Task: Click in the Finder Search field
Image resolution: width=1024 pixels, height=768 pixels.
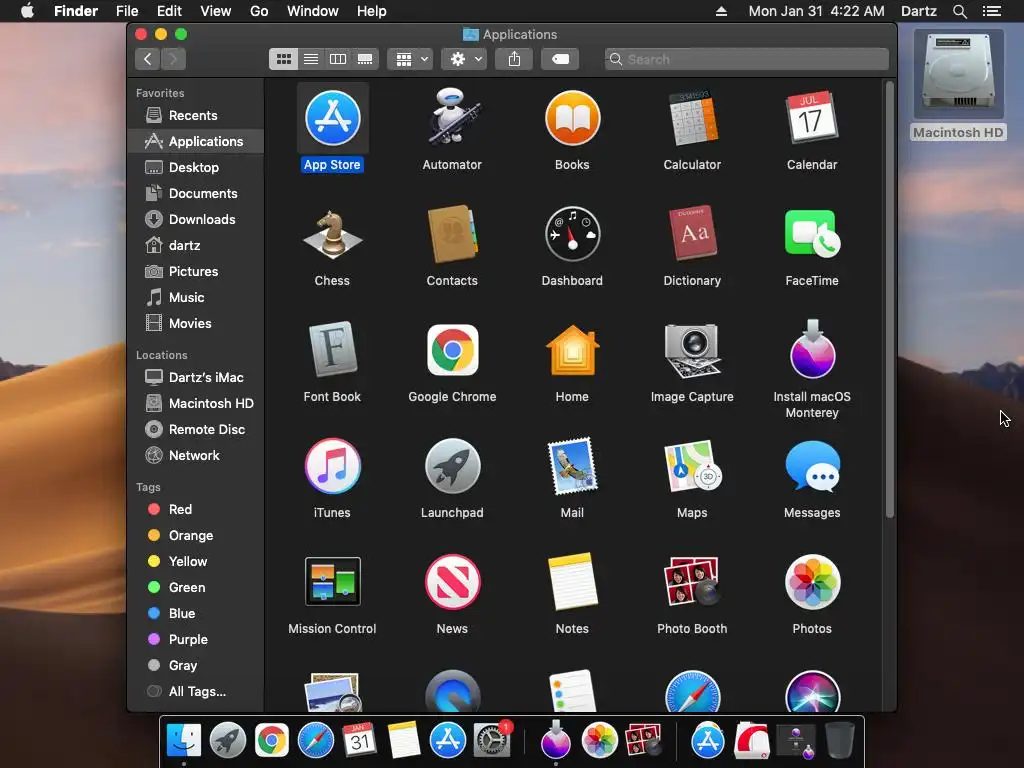Action: (x=746, y=59)
